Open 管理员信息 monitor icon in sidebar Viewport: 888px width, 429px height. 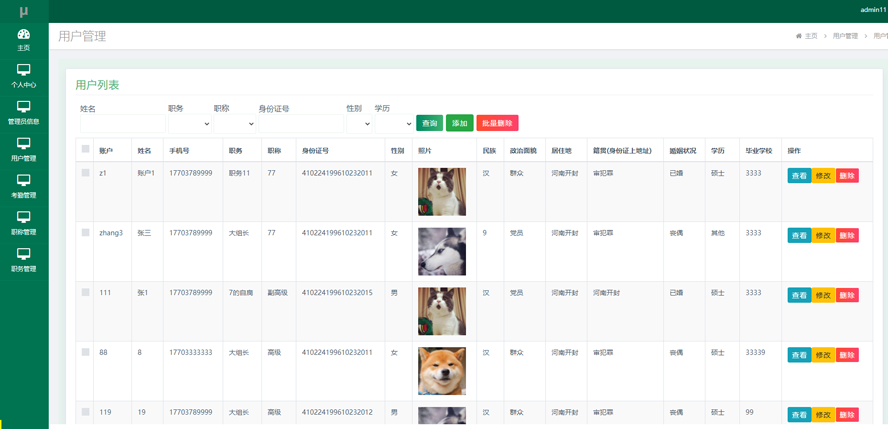click(24, 107)
